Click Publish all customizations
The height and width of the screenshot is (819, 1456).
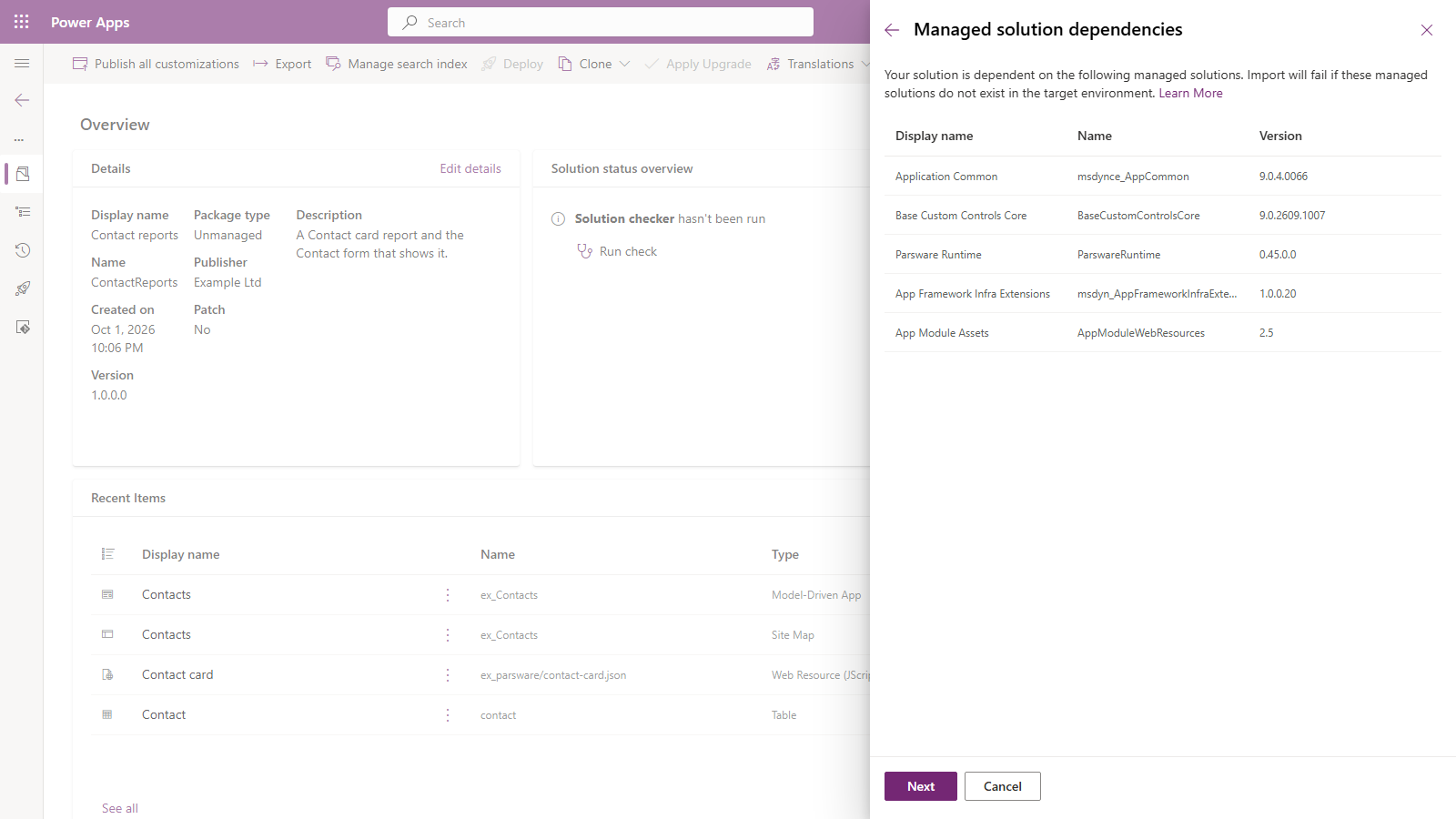coord(156,64)
